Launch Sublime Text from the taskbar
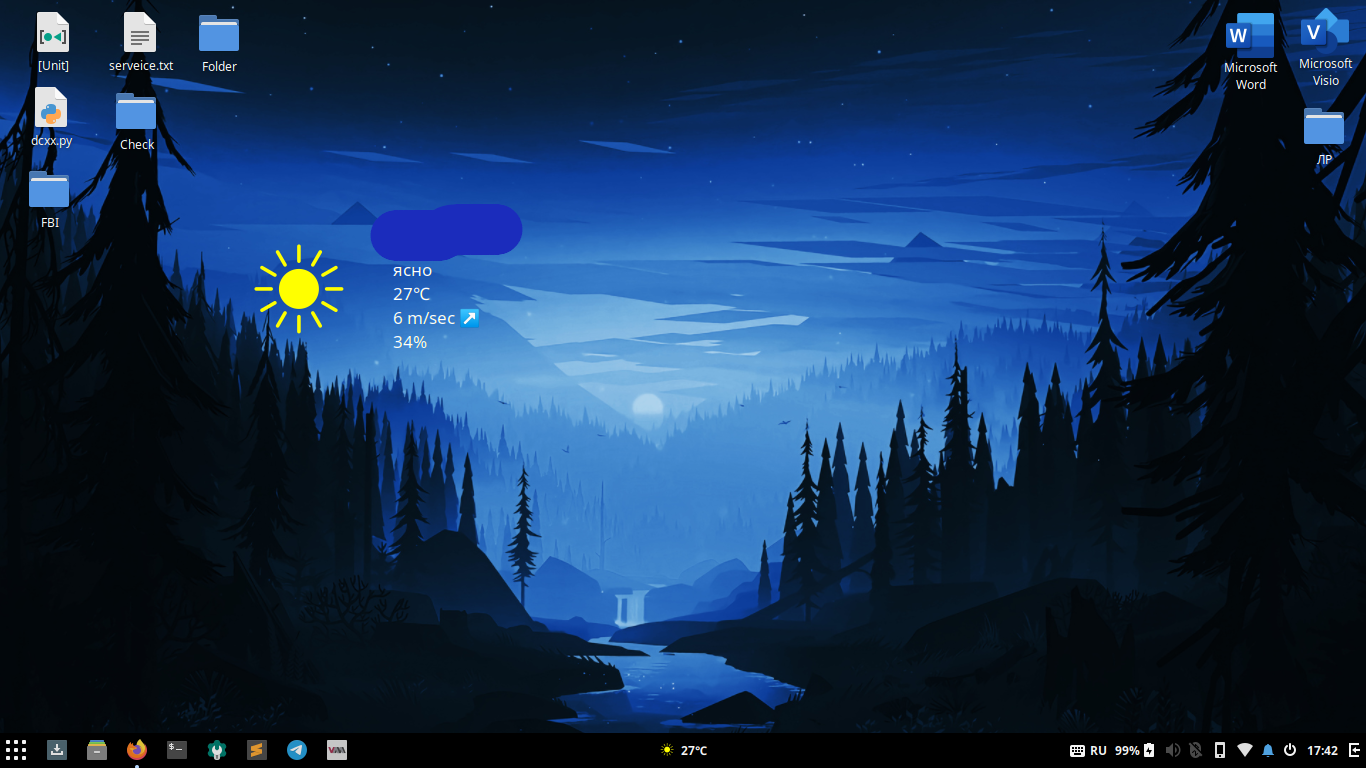 coord(257,750)
